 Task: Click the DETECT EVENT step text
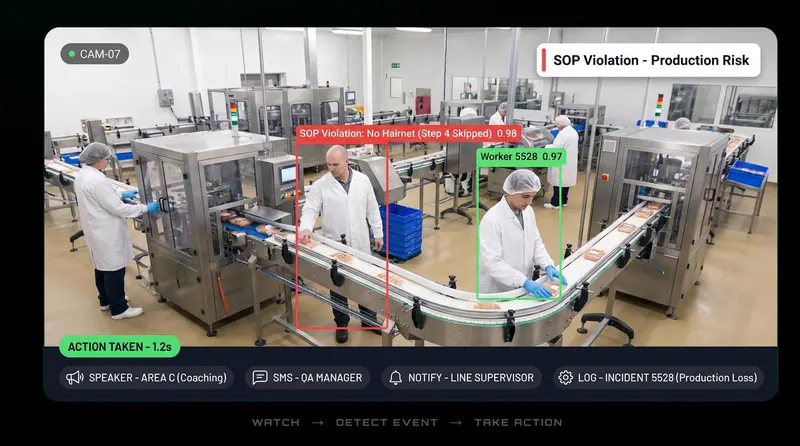tap(387, 423)
